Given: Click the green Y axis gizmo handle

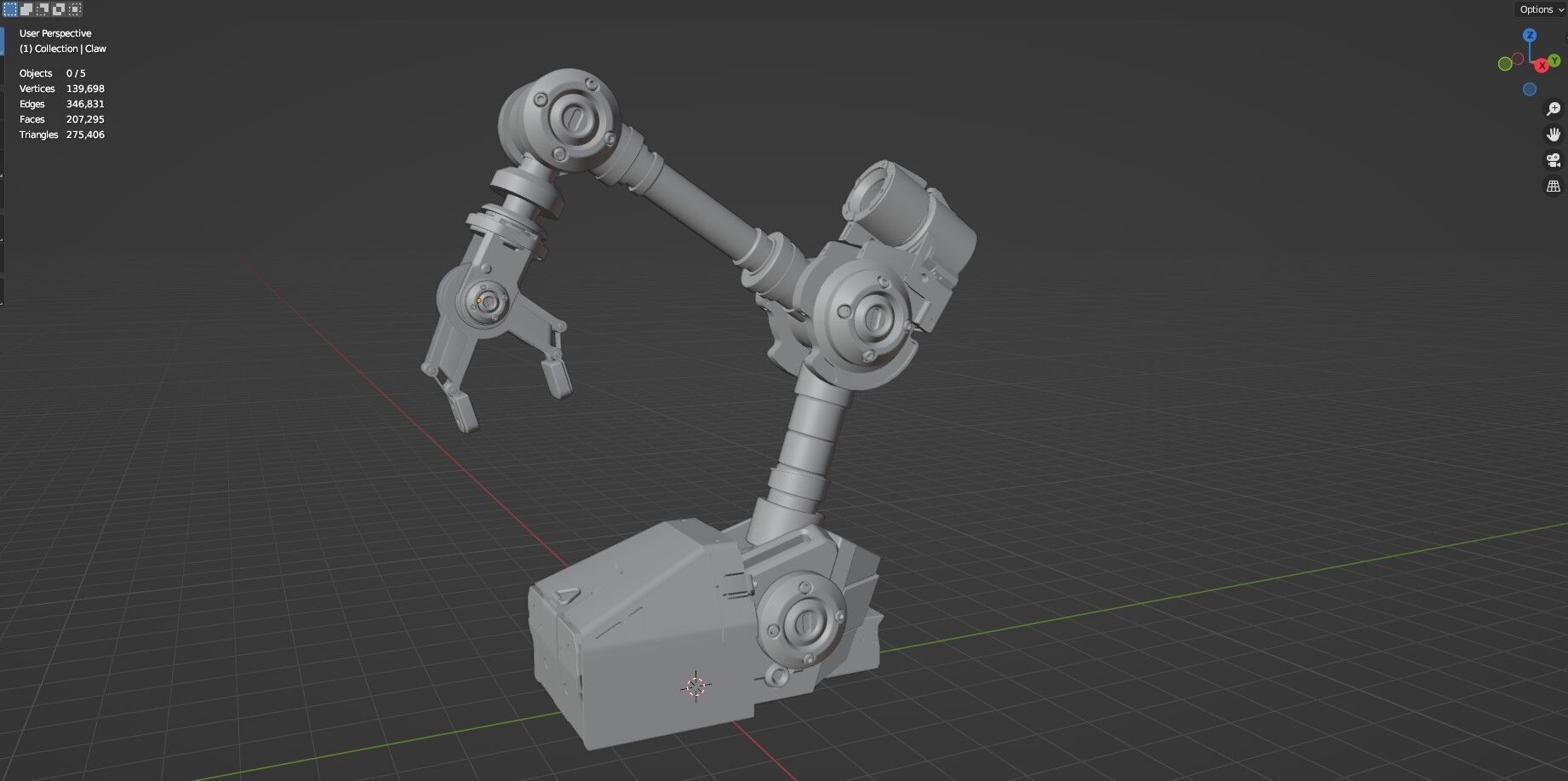Looking at the screenshot, I should pos(1554,60).
